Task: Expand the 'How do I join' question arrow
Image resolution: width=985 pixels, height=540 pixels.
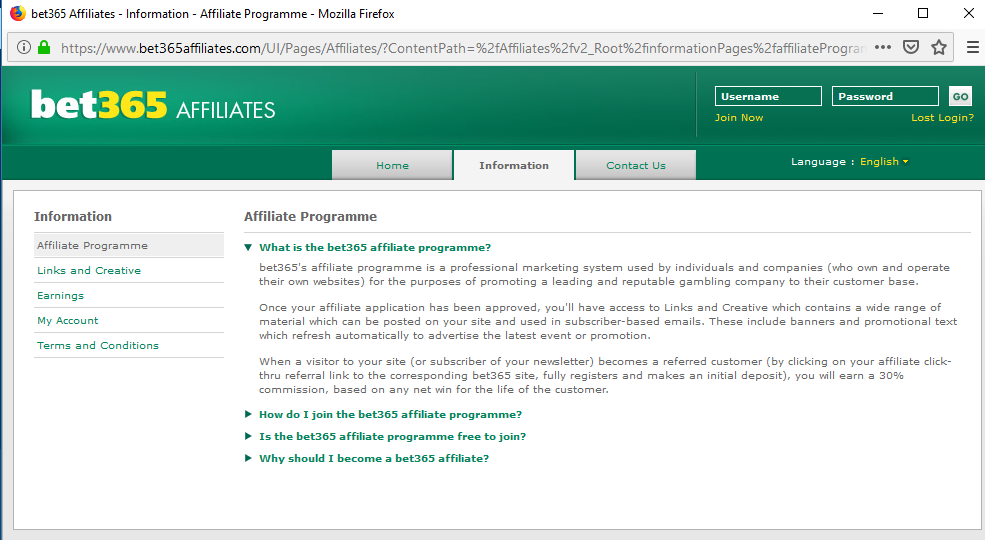Action: [248, 414]
